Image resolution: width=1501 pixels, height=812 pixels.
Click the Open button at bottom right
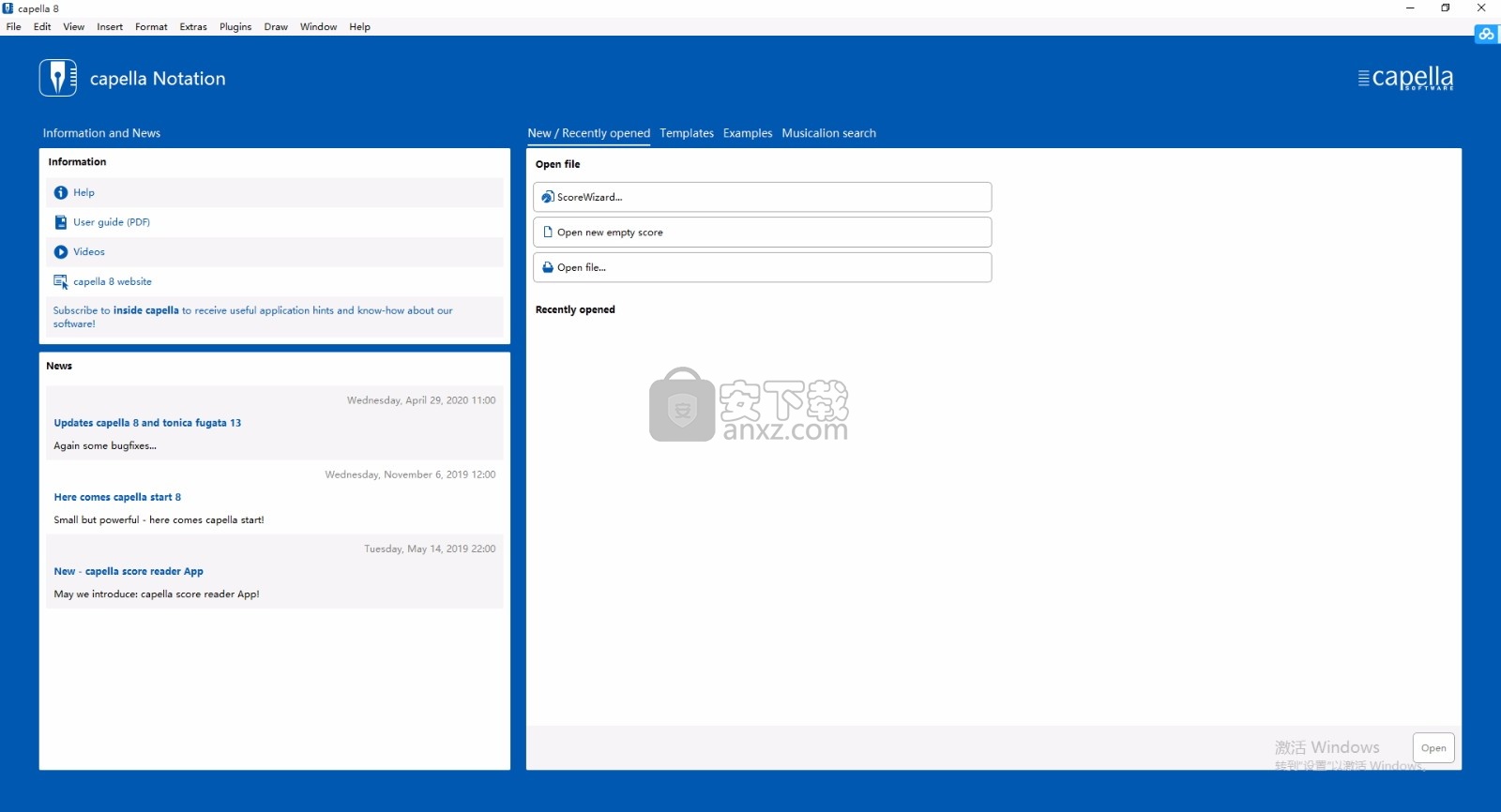1433,747
